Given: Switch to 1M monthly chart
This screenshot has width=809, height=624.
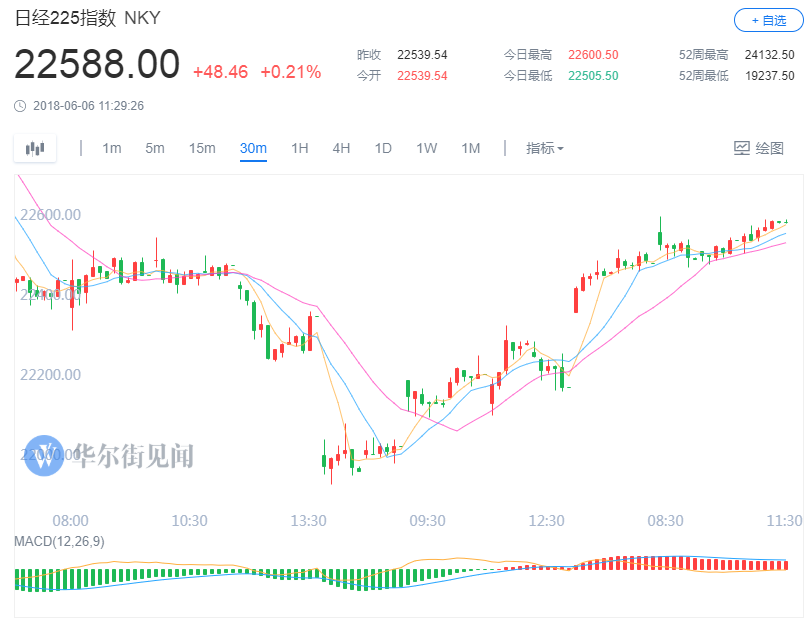Looking at the screenshot, I should click(x=470, y=148).
